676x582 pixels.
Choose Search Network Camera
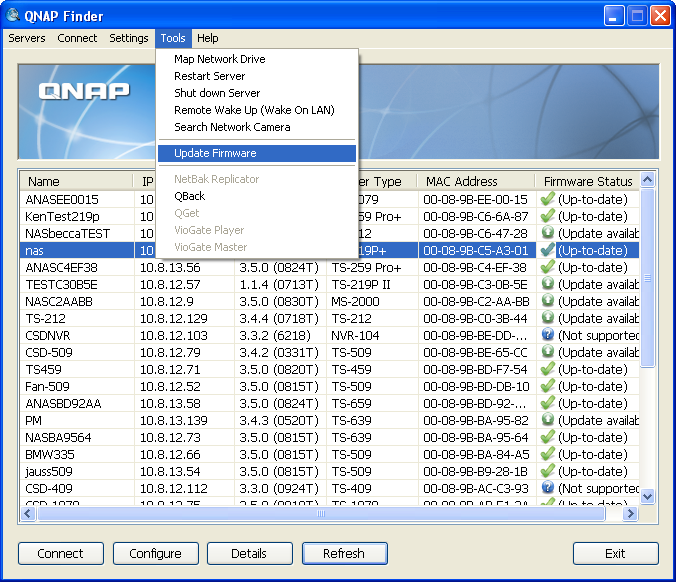[x=257, y=127]
